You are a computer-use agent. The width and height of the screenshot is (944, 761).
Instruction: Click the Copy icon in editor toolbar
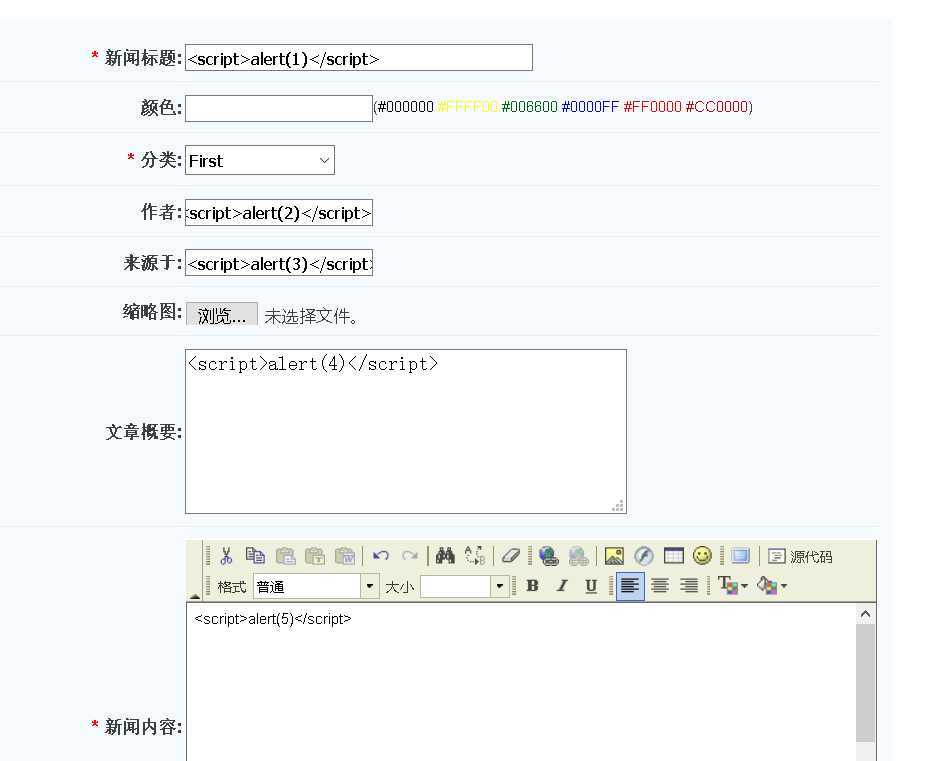coord(255,556)
